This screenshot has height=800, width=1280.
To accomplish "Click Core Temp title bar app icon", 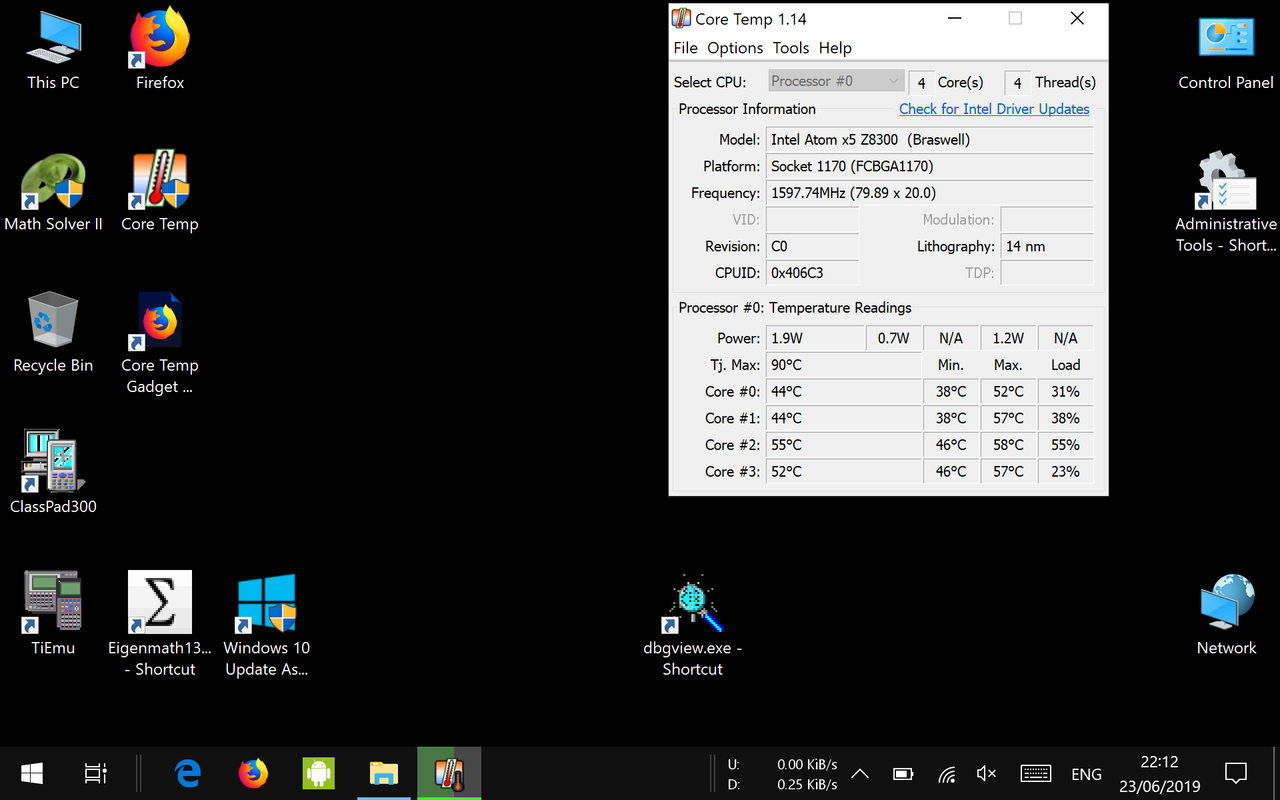I will [681, 19].
